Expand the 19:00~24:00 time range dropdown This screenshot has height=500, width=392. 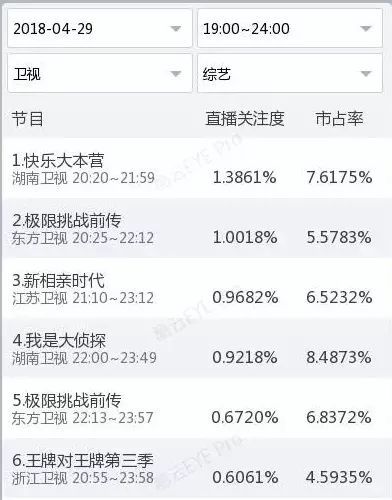[x=290, y=28]
